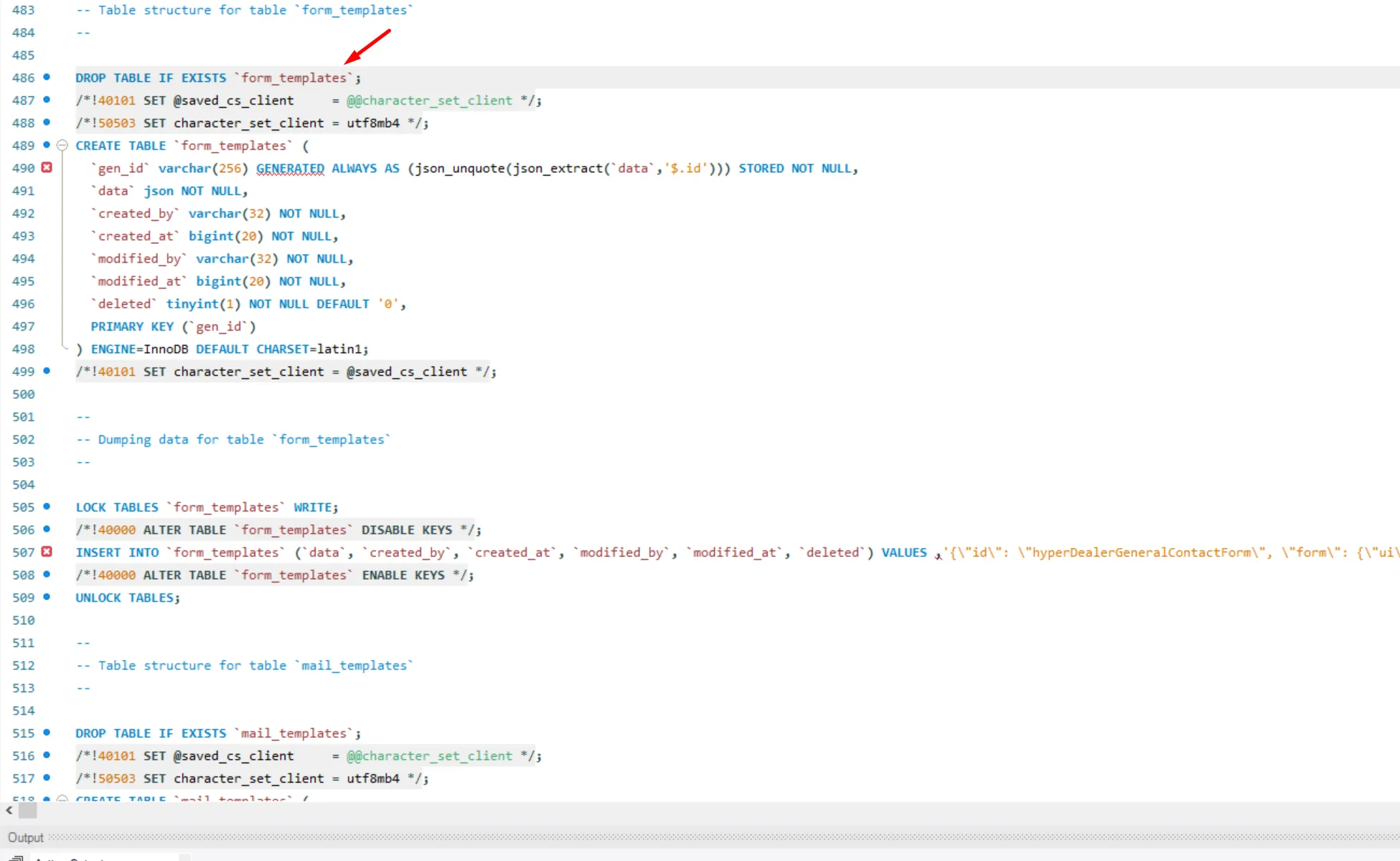1400x861 pixels.
Task: Click the ENABLE KEYS statement on line 508
Action: [275, 575]
